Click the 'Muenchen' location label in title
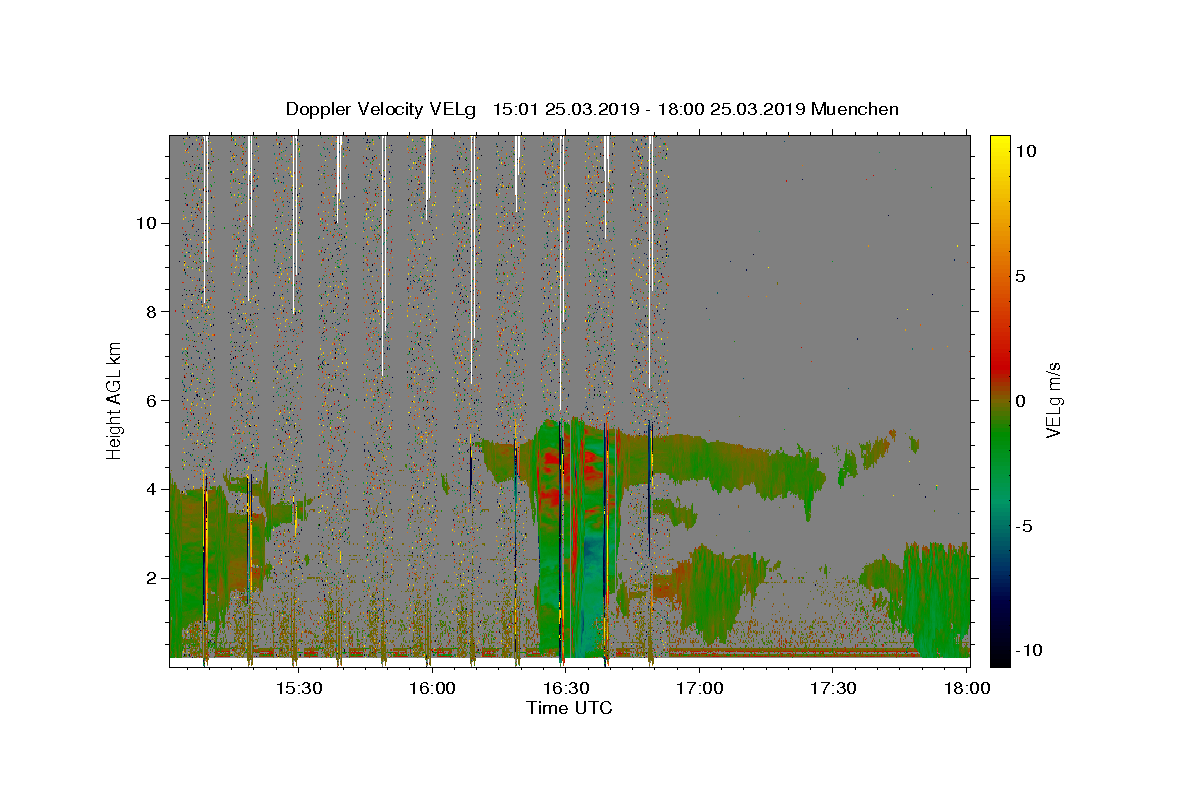The width and height of the screenshot is (1200, 800). click(x=855, y=109)
